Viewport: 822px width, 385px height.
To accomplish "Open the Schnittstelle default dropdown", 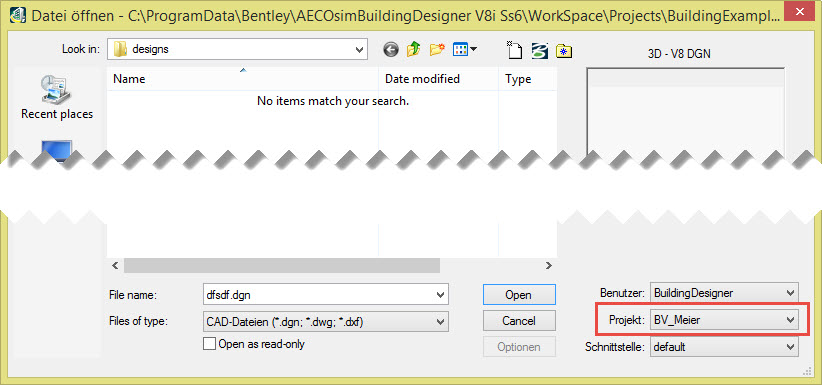I will pos(724,347).
